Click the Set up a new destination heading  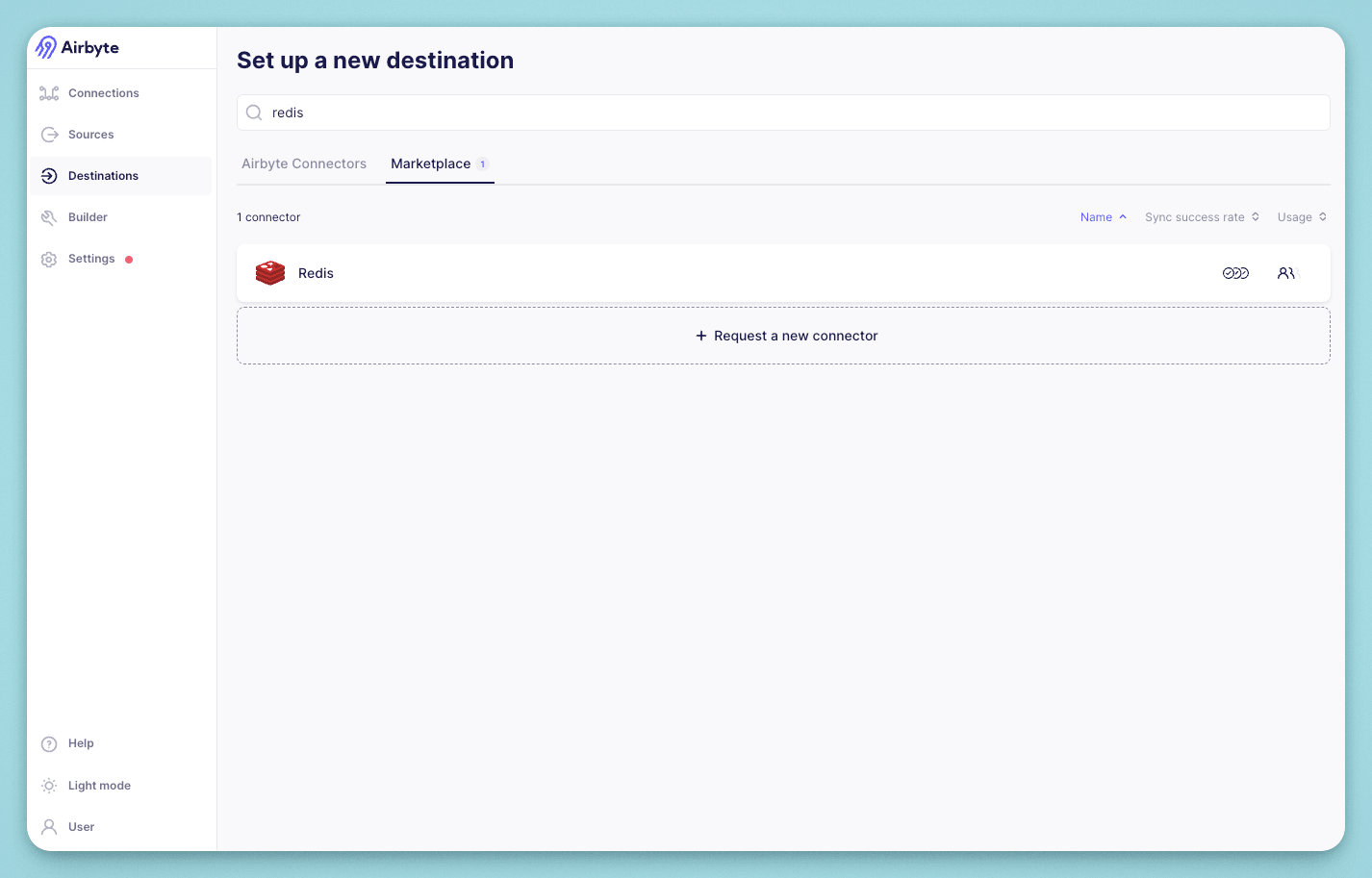(x=375, y=61)
